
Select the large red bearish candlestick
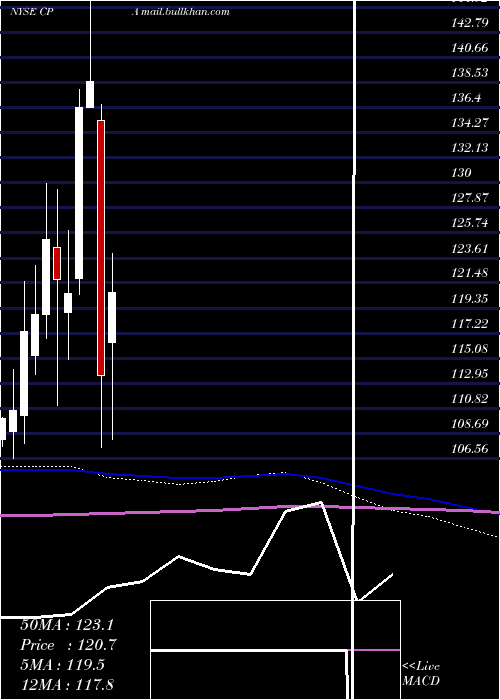point(101,248)
